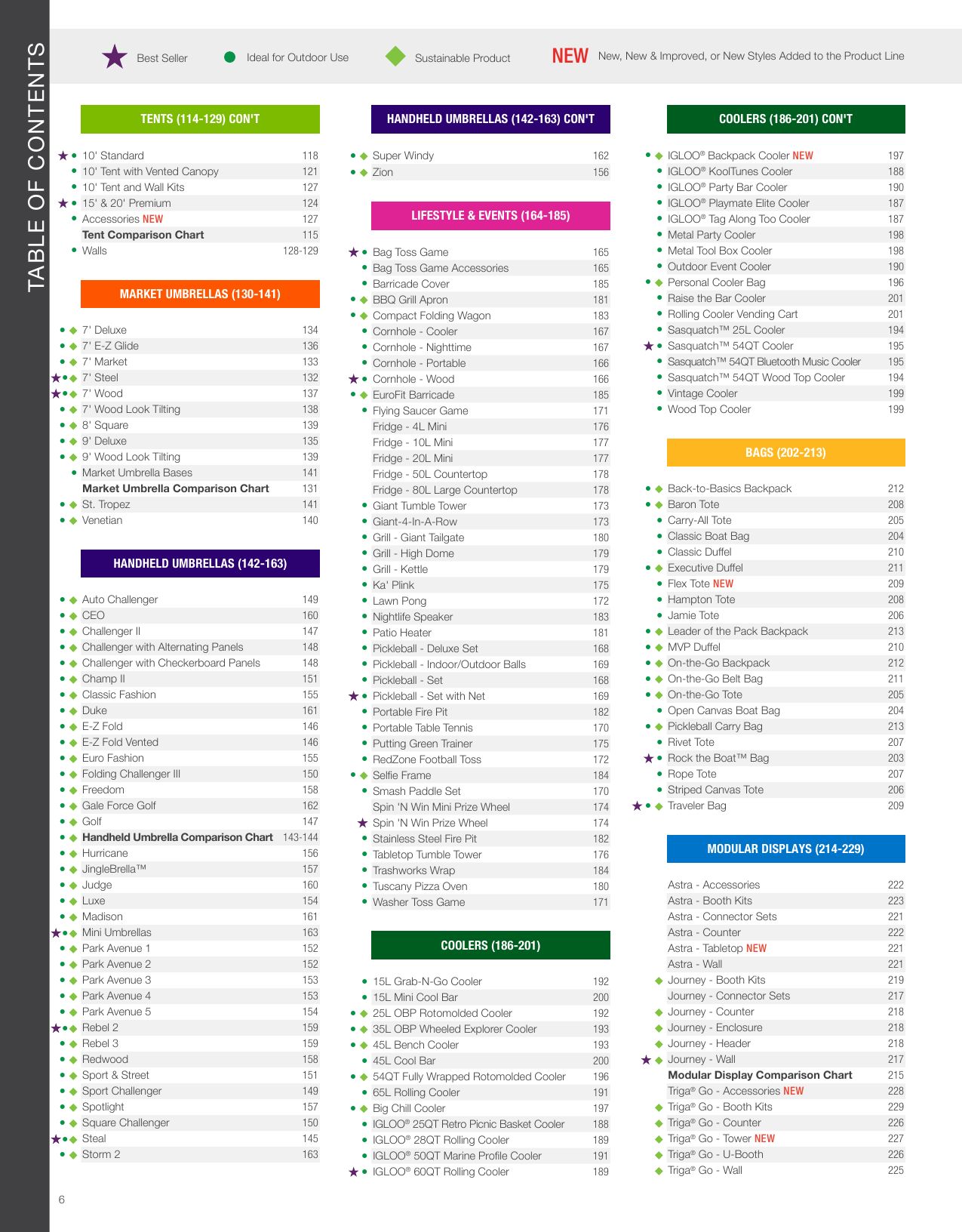
Task: Select the Lifestyle & Events (164-185) header
Action: pyautogui.click(x=490, y=216)
